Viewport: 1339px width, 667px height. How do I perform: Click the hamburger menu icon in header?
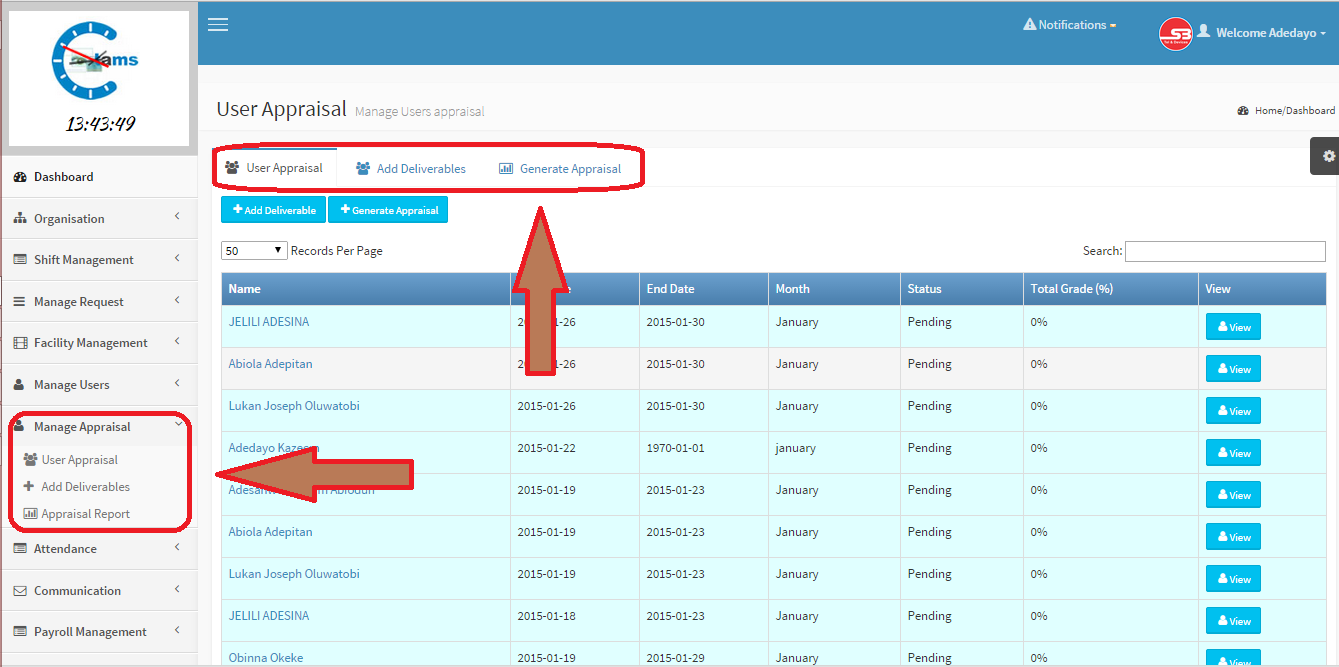(x=218, y=25)
